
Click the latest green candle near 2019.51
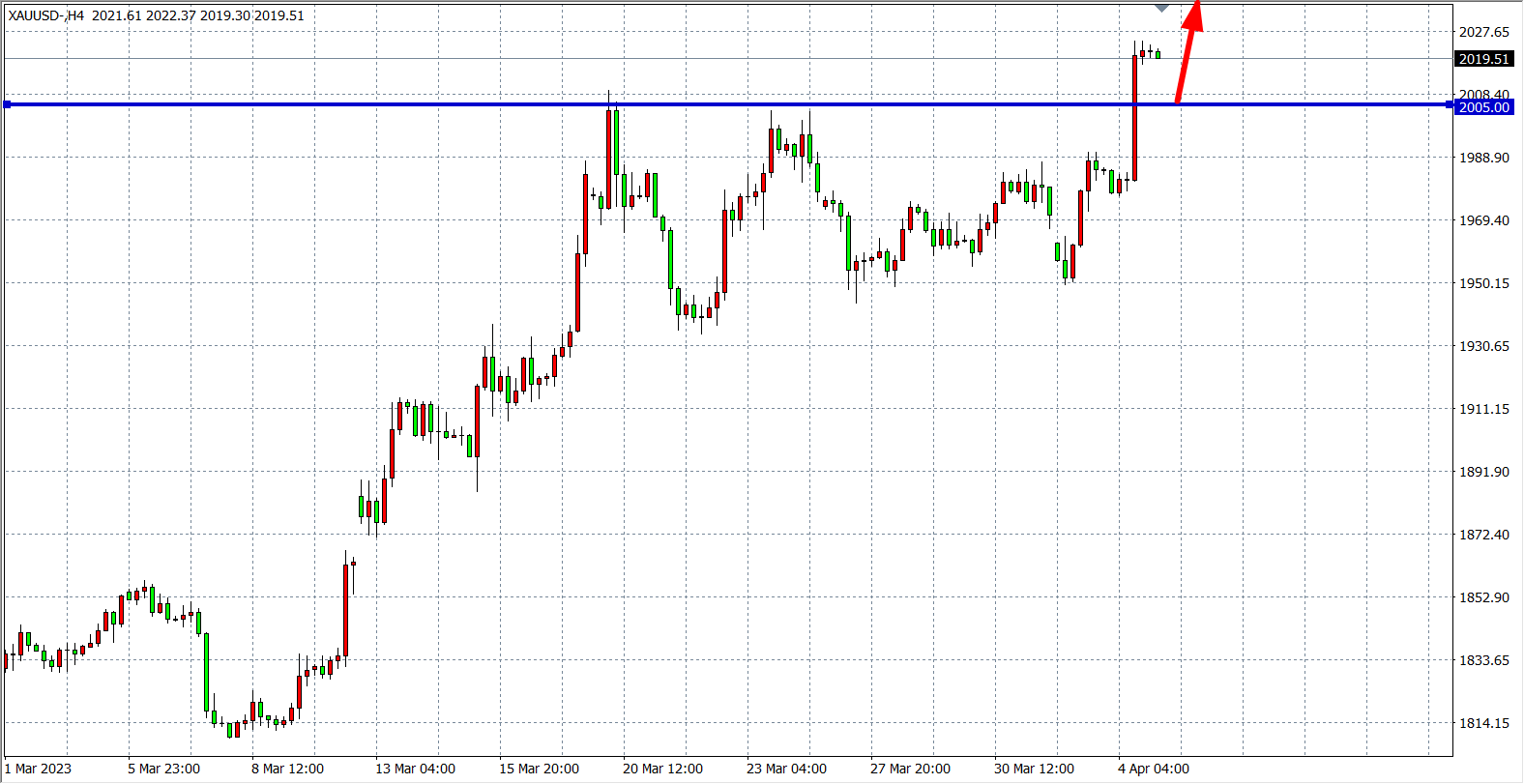point(1158,55)
